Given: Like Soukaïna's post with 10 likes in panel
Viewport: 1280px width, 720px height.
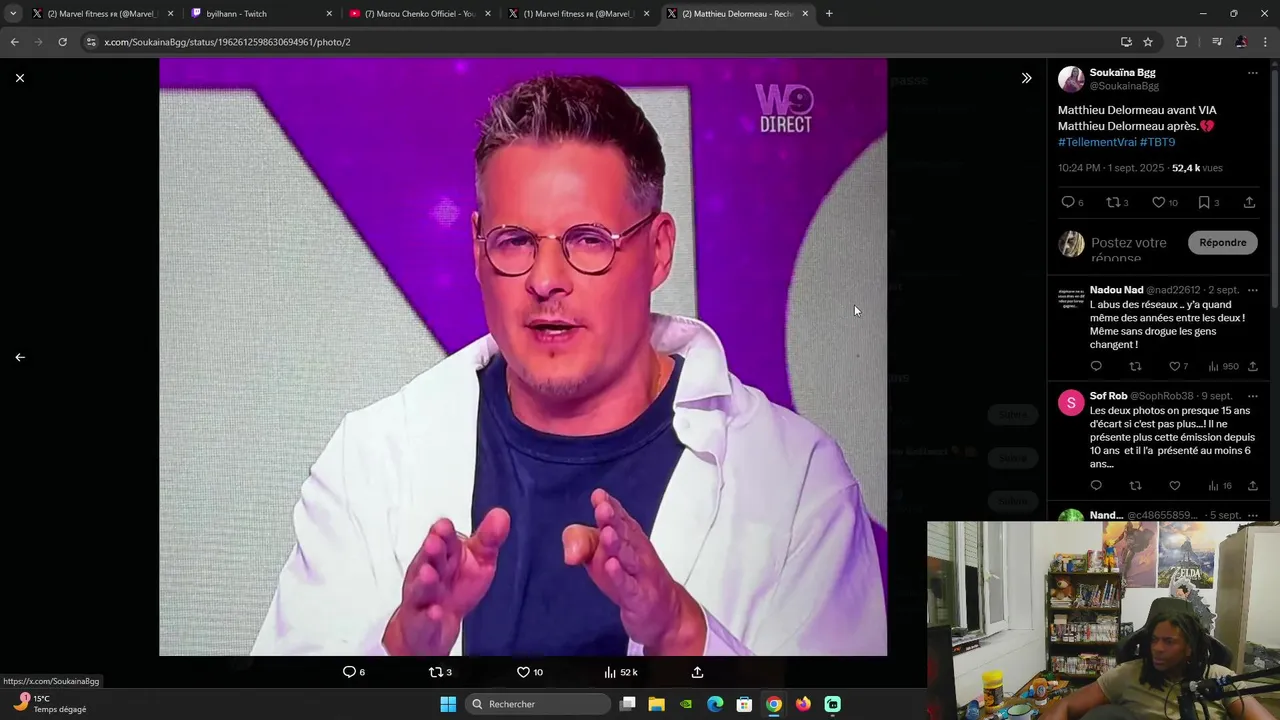Looking at the screenshot, I should (x=1158, y=202).
